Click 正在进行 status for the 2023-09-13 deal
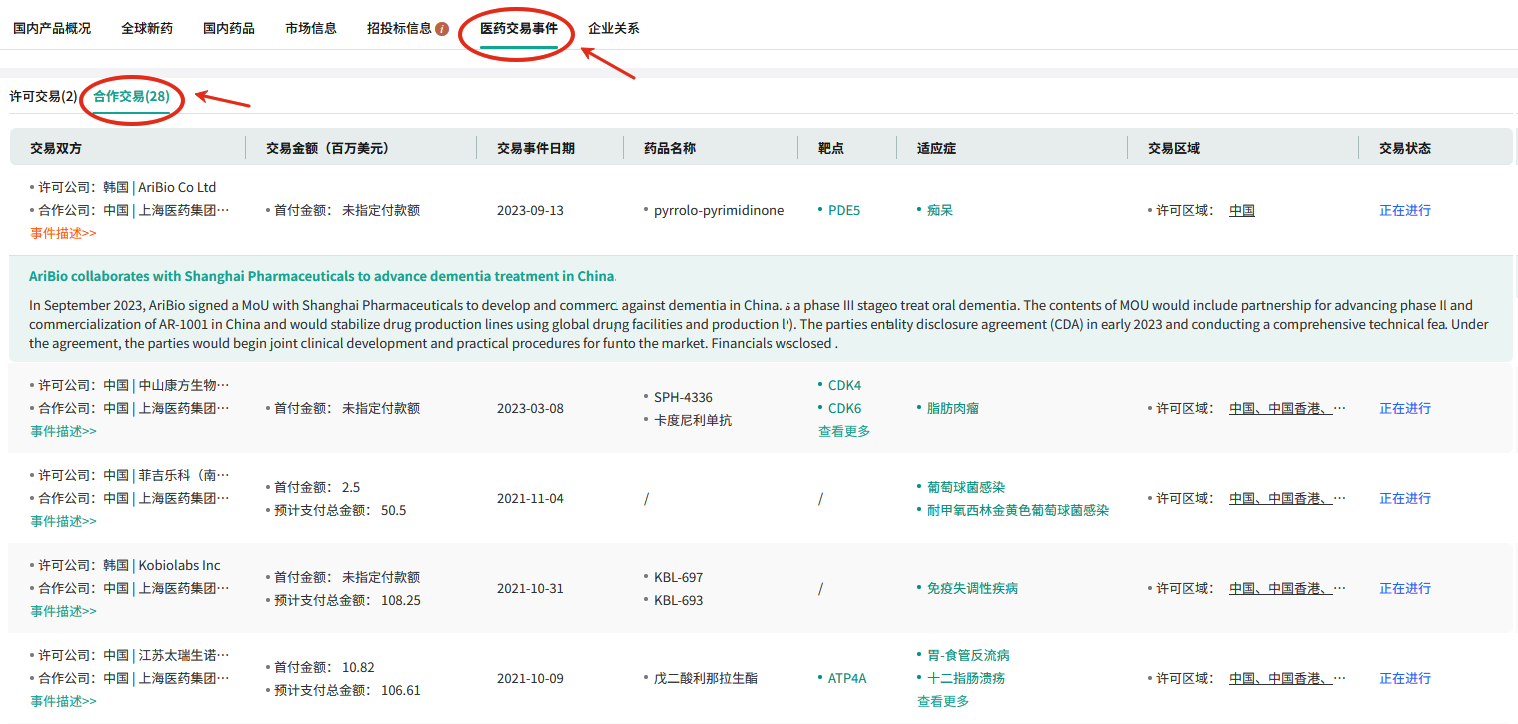This screenshot has height=724, width=1518. 1405,210
